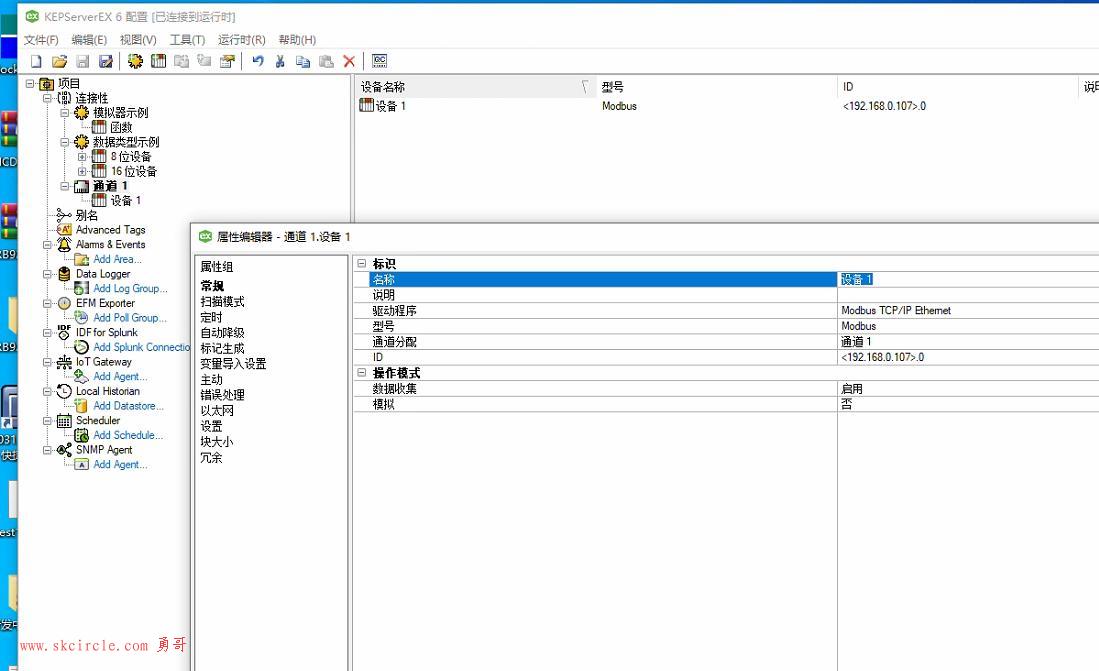The width and height of the screenshot is (1099, 671).
Task: Click the SNMP Agent icon
Action: click(64, 449)
